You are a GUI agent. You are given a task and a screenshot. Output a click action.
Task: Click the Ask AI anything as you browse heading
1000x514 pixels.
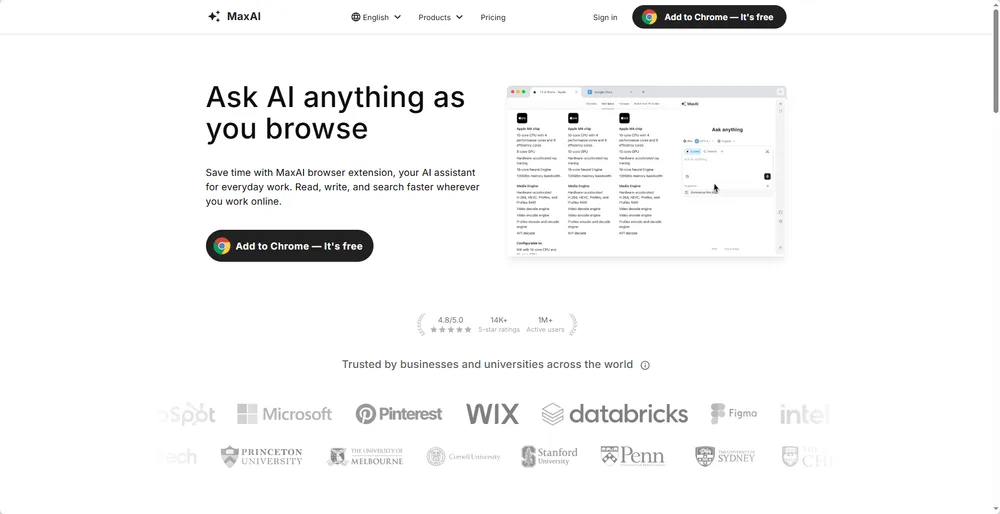click(335, 113)
